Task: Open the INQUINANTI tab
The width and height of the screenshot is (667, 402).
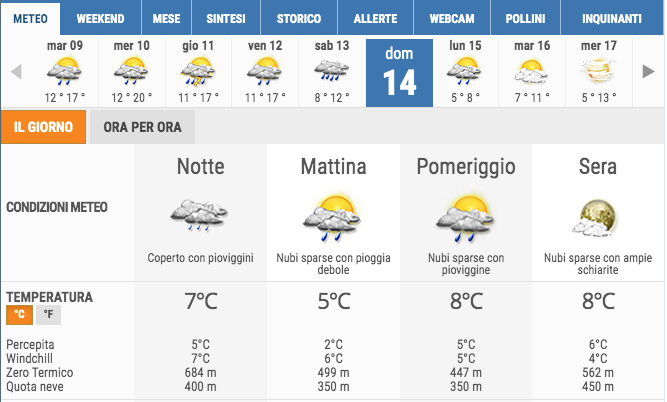Action: pyautogui.click(x=612, y=19)
